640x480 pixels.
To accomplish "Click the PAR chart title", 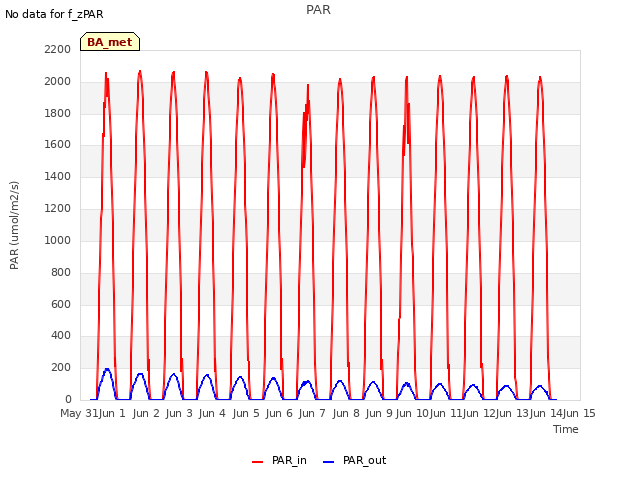I will [318, 10].
